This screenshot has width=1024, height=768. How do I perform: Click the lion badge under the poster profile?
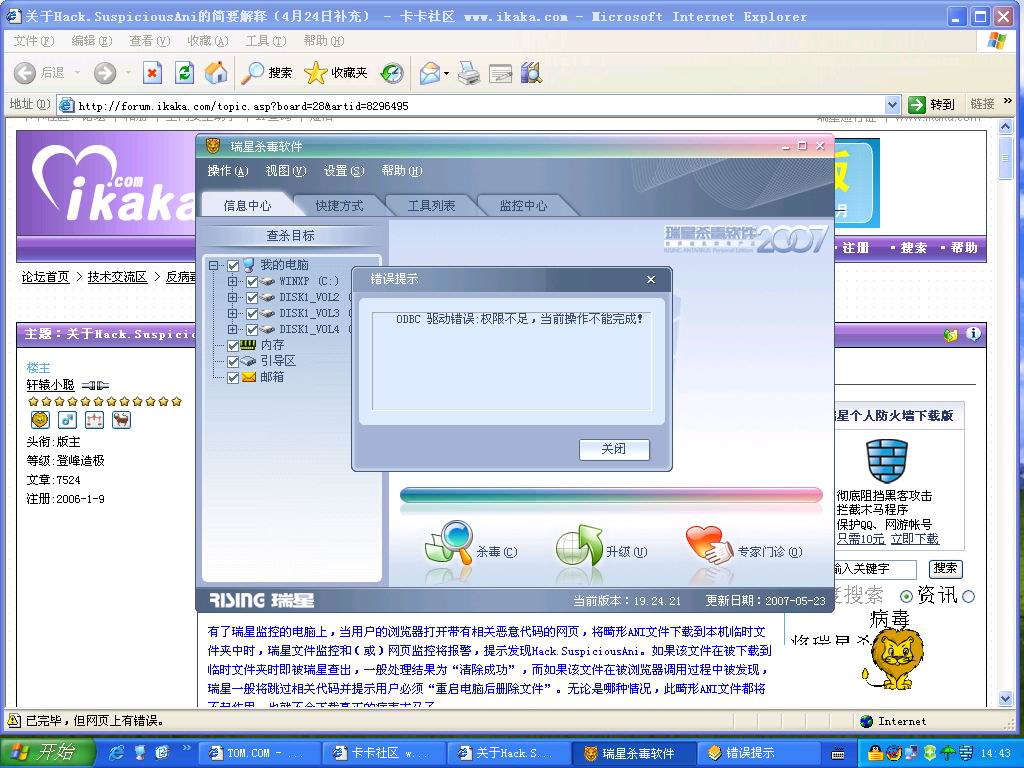tap(40, 420)
